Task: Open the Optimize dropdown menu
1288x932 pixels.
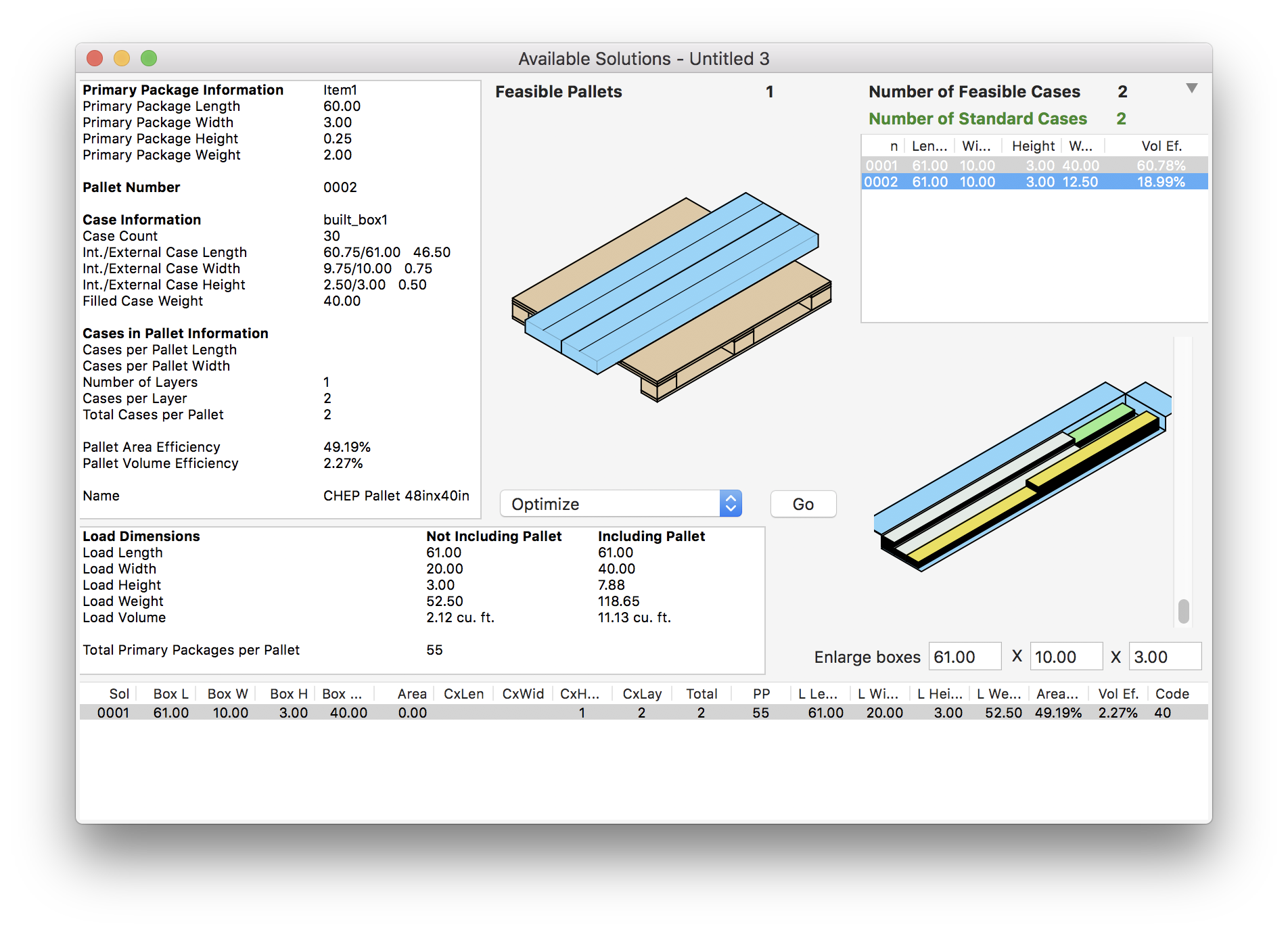Action: 620,504
